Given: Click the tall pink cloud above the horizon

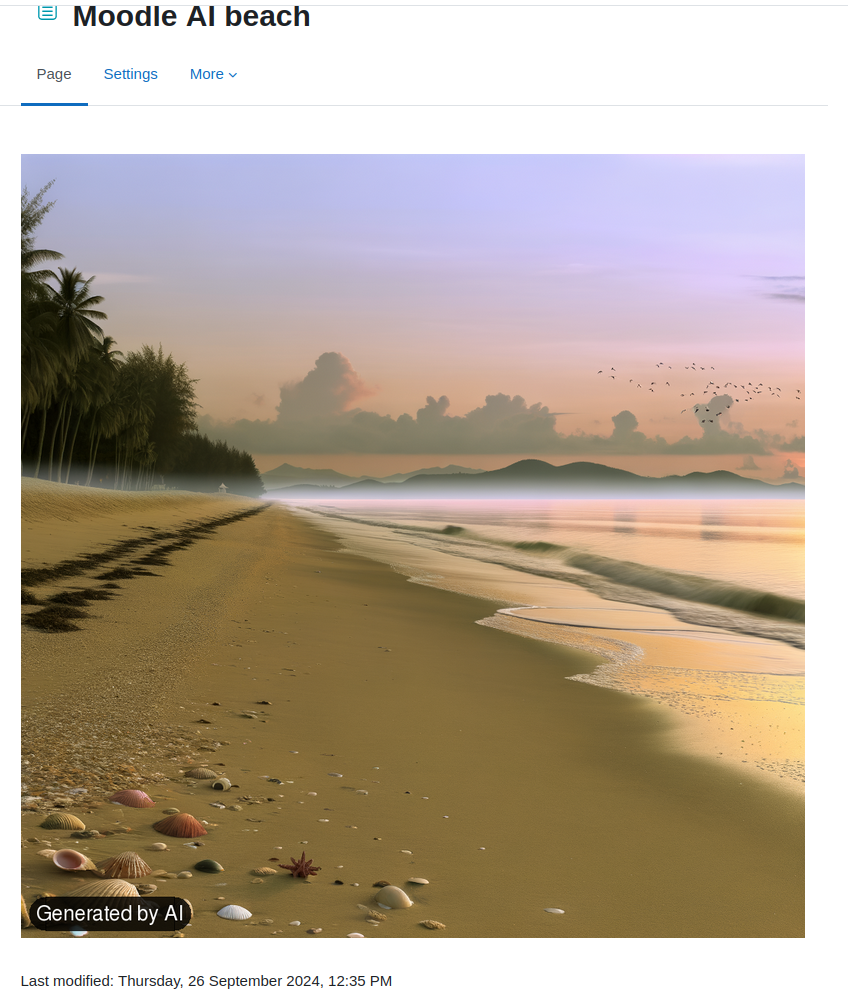Looking at the screenshot, I should (x=326, y=383).
